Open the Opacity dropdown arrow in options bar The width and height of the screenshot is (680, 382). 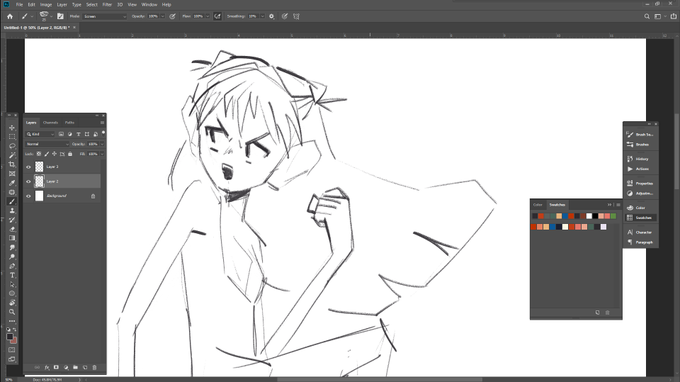[x=163, y=16]
